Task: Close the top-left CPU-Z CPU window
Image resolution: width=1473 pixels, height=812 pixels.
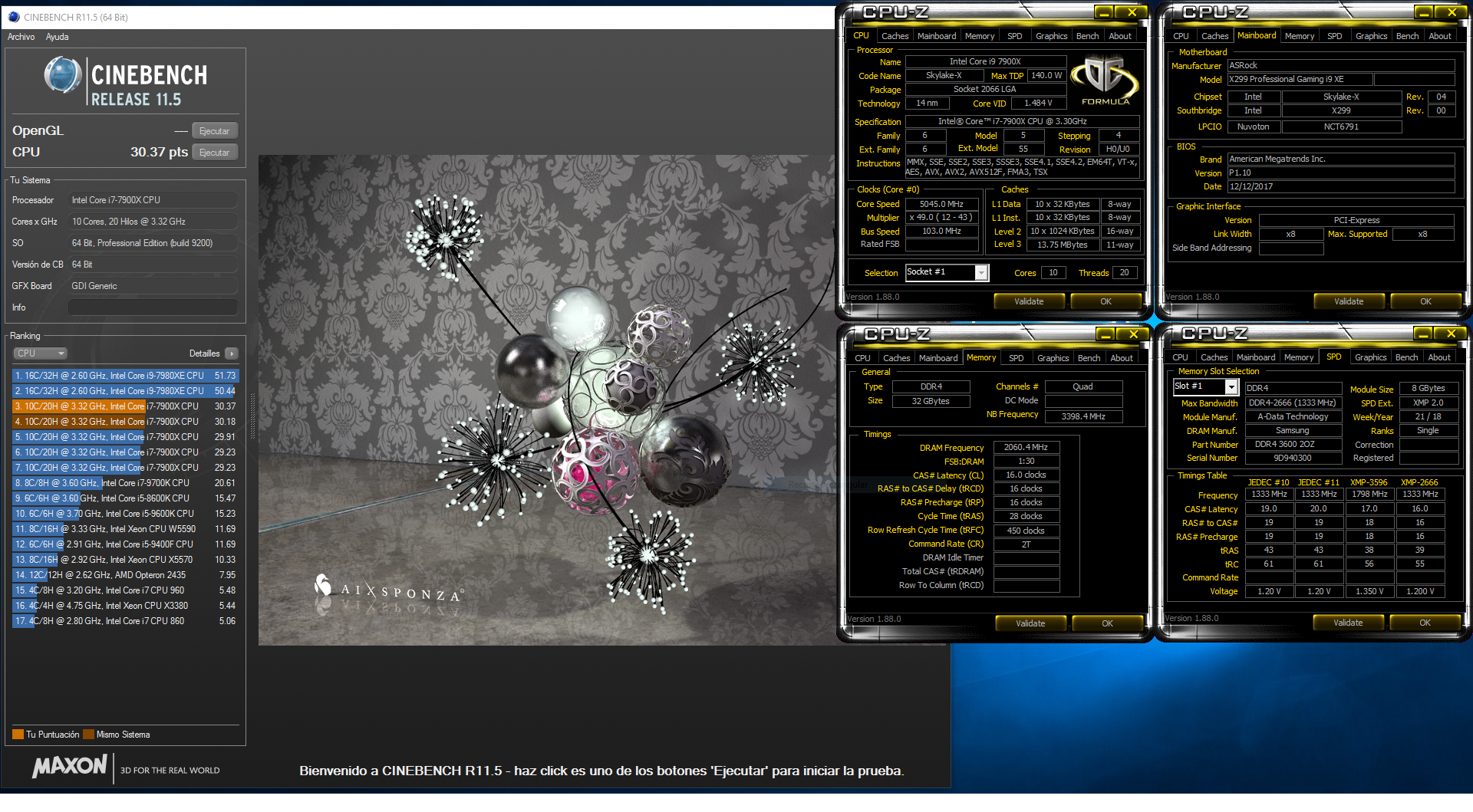Action: pos(1132,12)
